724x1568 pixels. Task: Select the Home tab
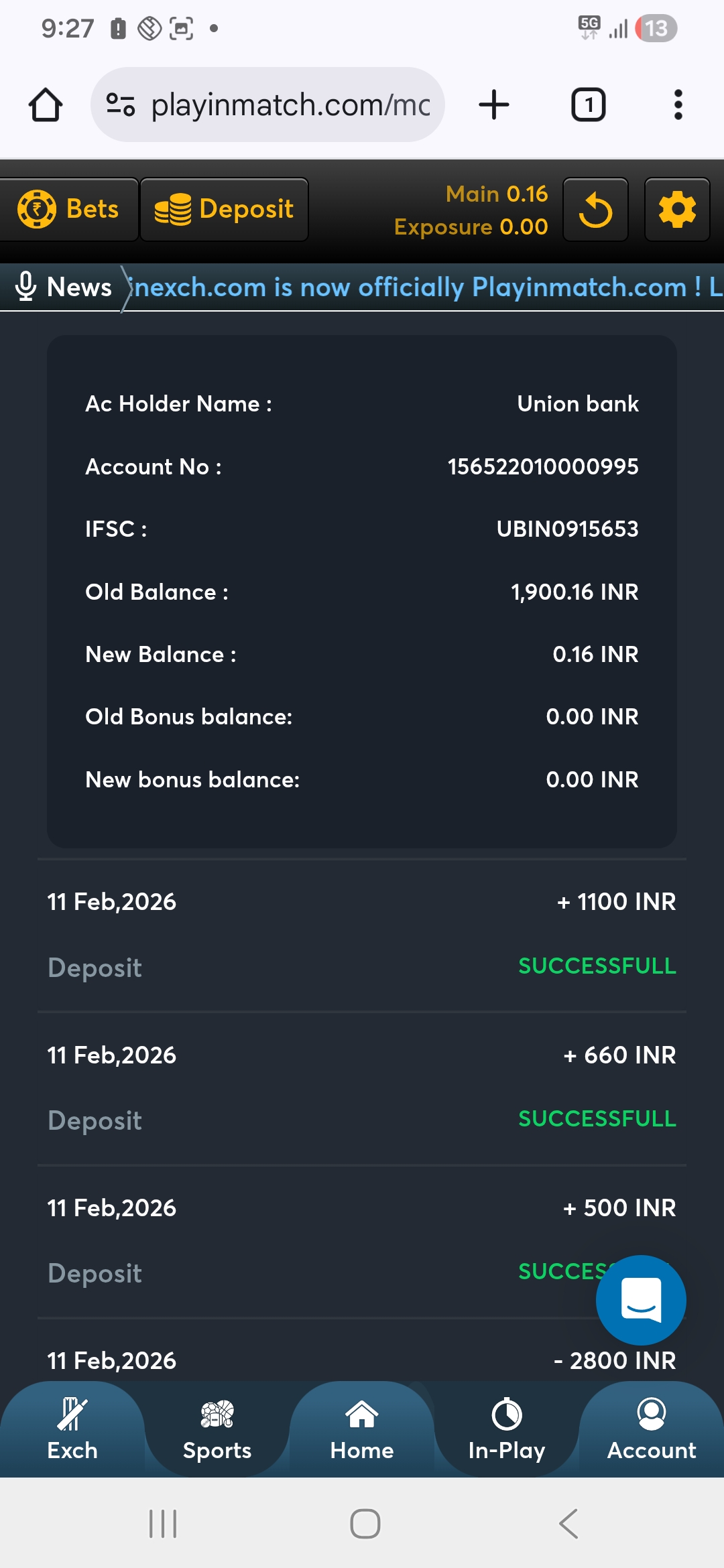pos(362,1431)
